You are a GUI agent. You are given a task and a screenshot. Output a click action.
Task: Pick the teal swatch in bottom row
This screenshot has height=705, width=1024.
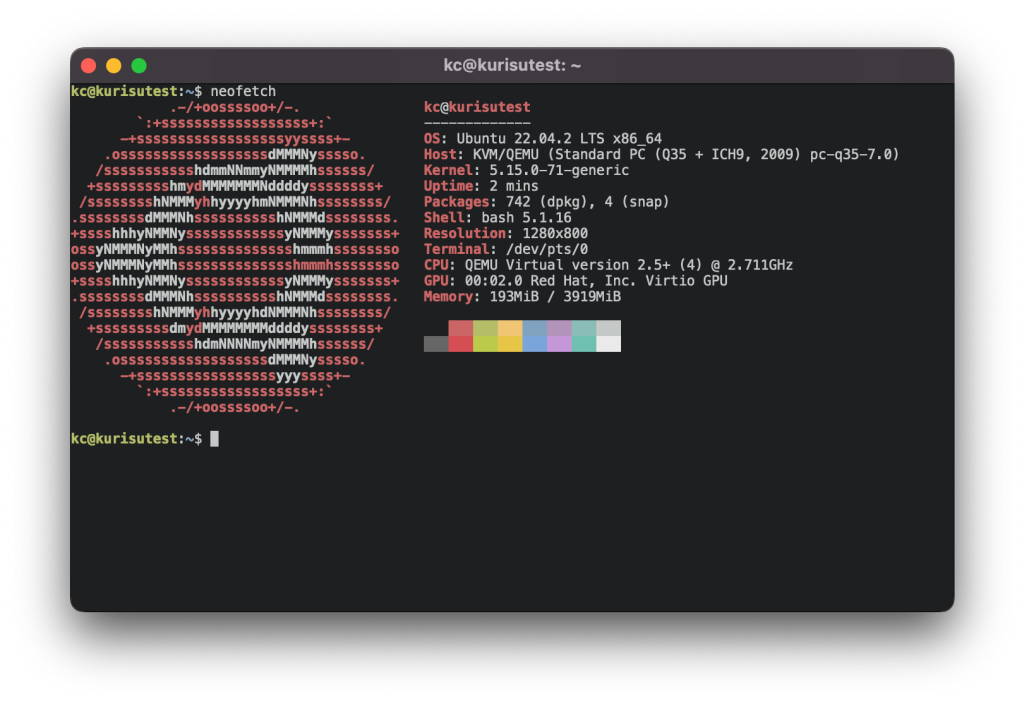(584, 344)
